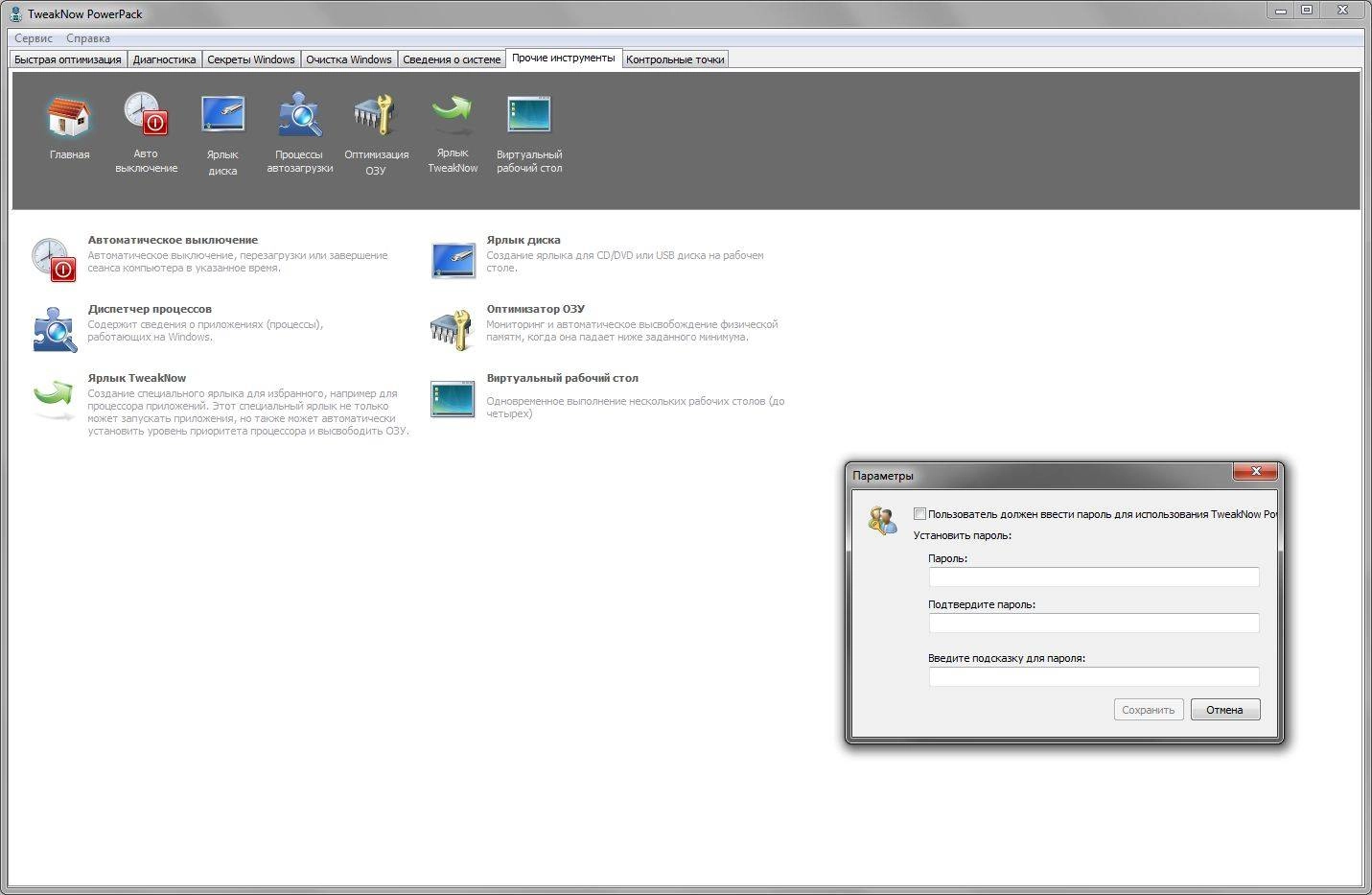Click the Отмена button

(1224, 710)
